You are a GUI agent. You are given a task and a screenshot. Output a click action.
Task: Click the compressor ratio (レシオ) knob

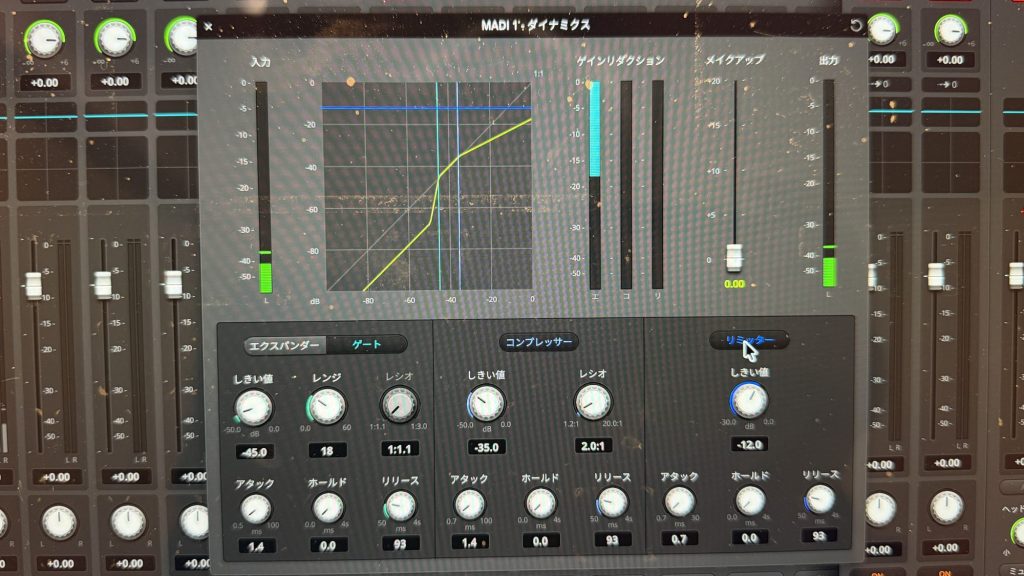pyautogui.click(x=591, y=403)
